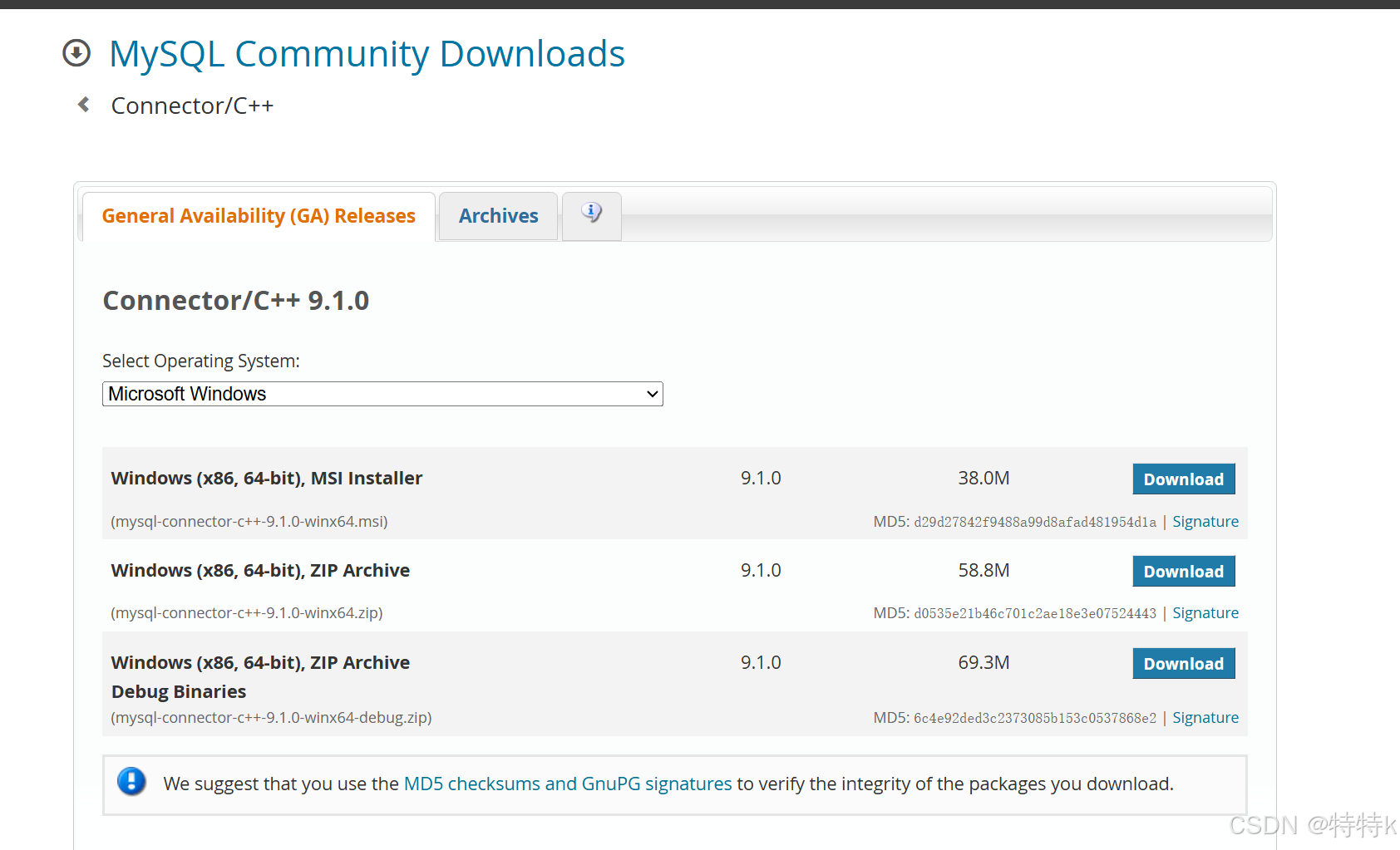The height and width of the screenshot is (850, 1400).
Task: Click MD5 hash 6c4e92ded3c2373085b153c0537868e2
Action: point(1035,718)
